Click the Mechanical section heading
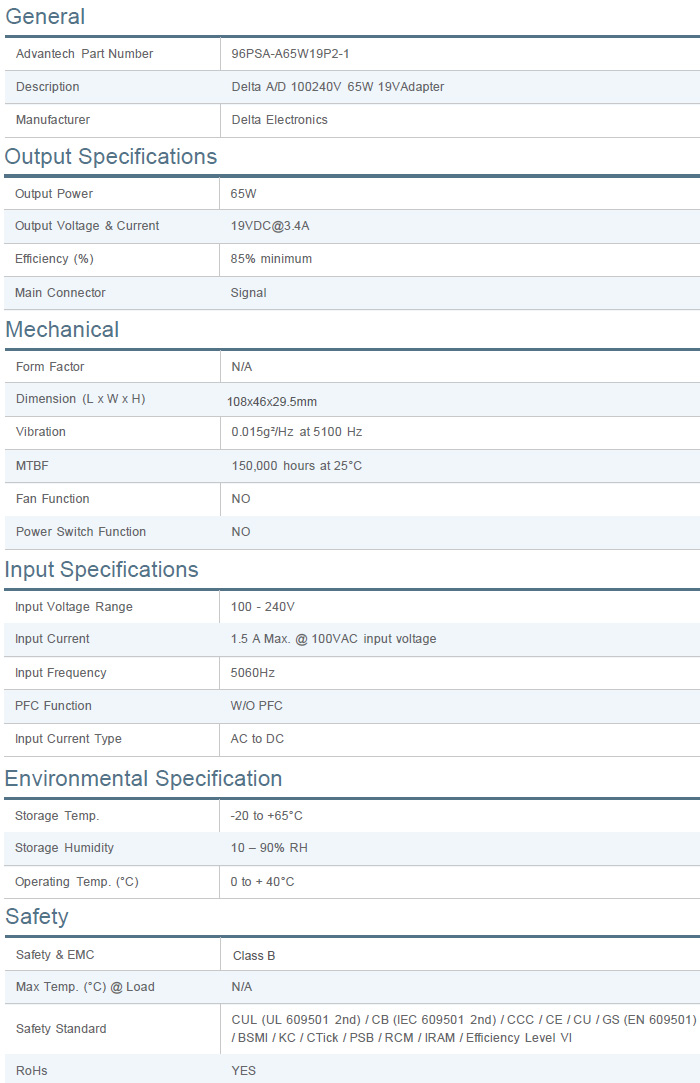The height and width of the screenshot is (1083, 700). [62, 330]
